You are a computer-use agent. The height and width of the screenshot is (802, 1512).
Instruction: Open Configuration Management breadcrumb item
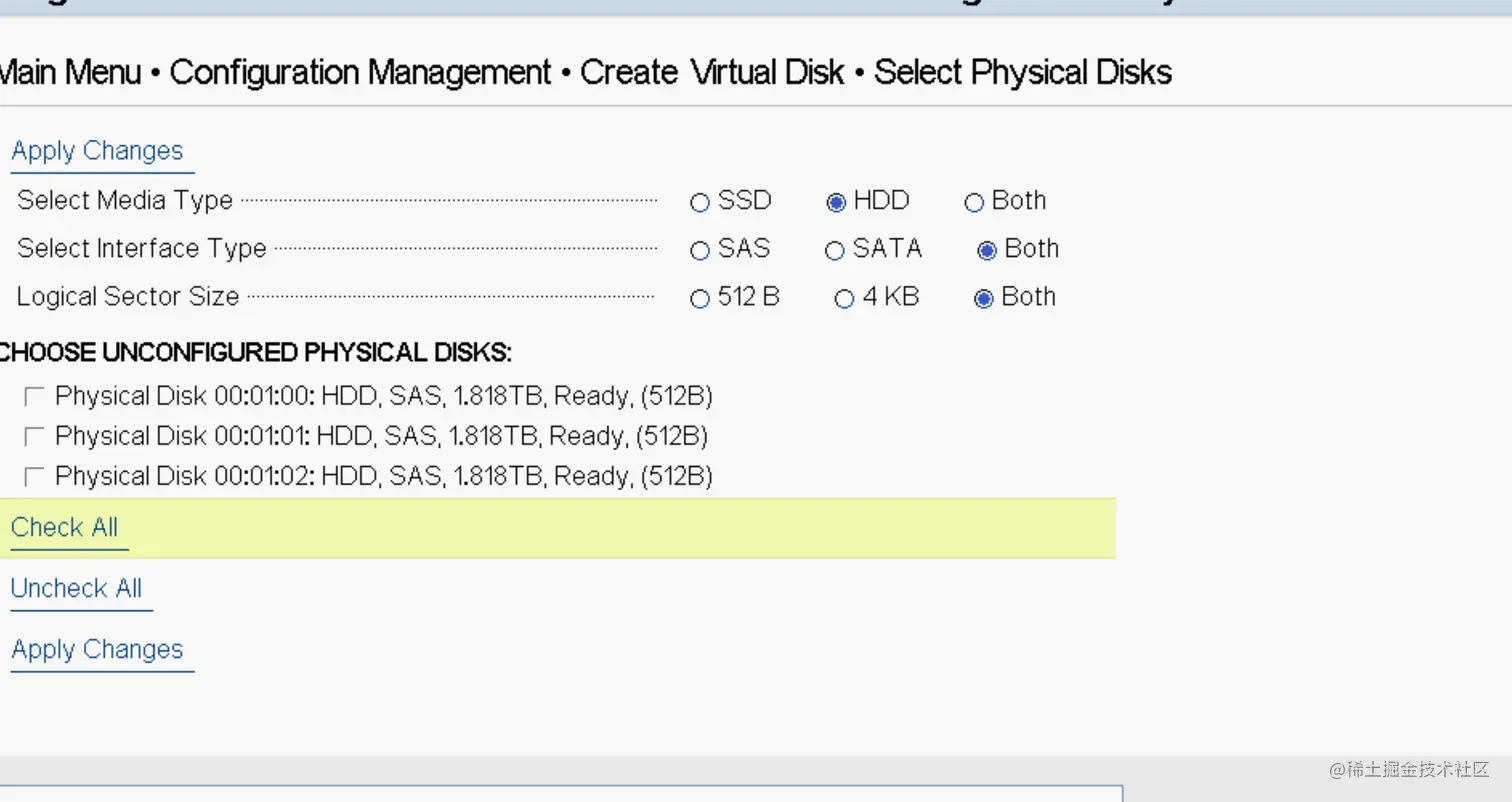tap(360, 73)
